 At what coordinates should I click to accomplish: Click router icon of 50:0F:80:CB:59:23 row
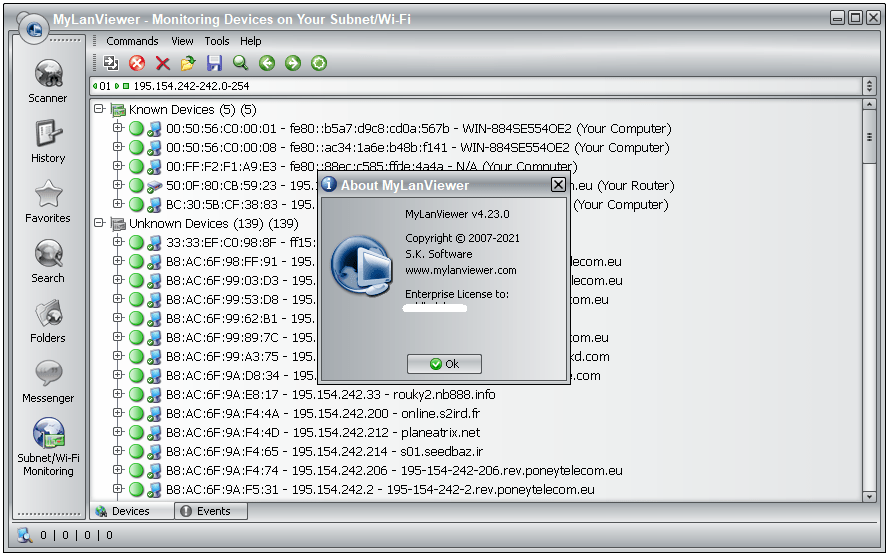point(154,186)
